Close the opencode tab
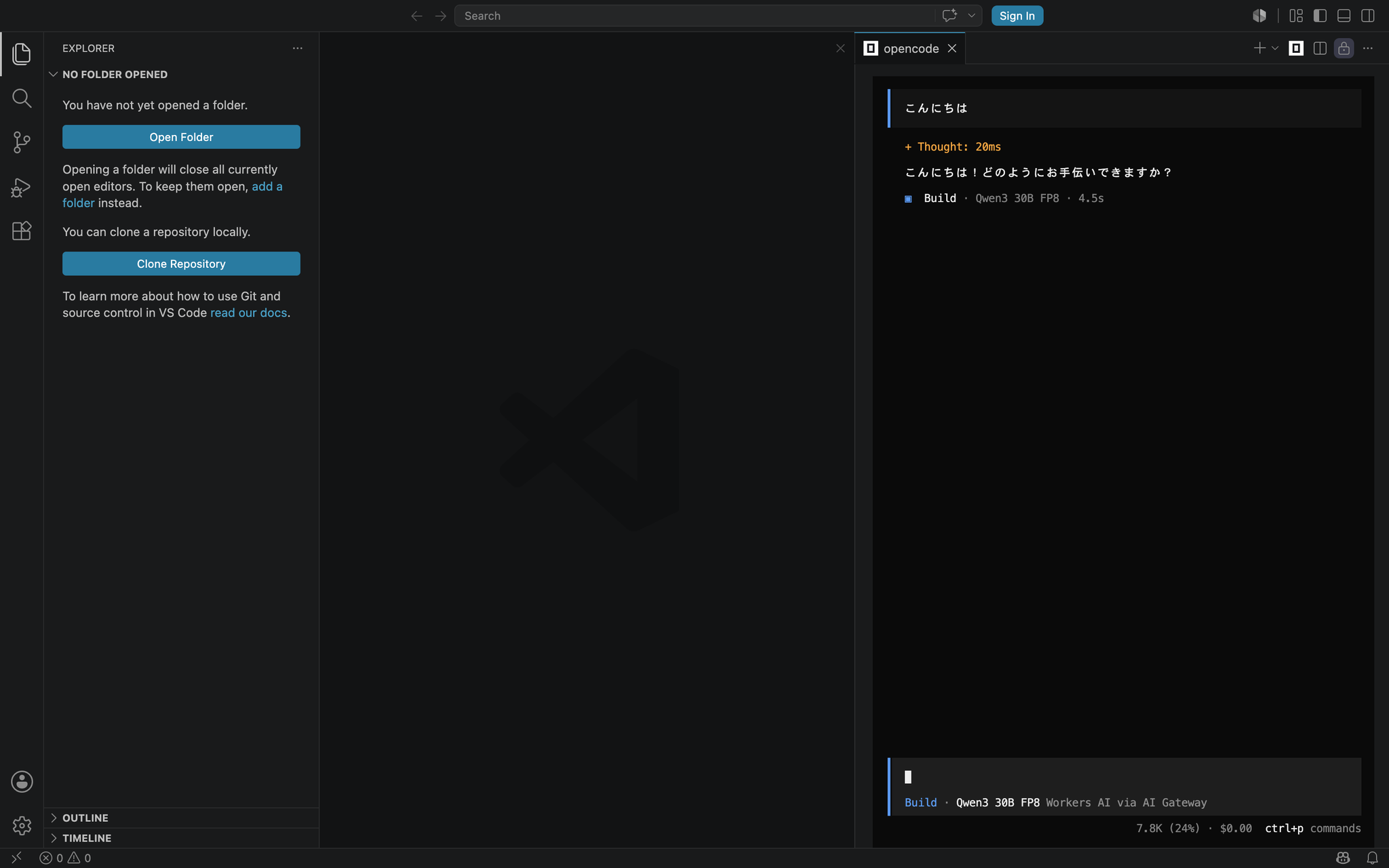Screen dimensions: 1389x868 [x=952, y=48]
